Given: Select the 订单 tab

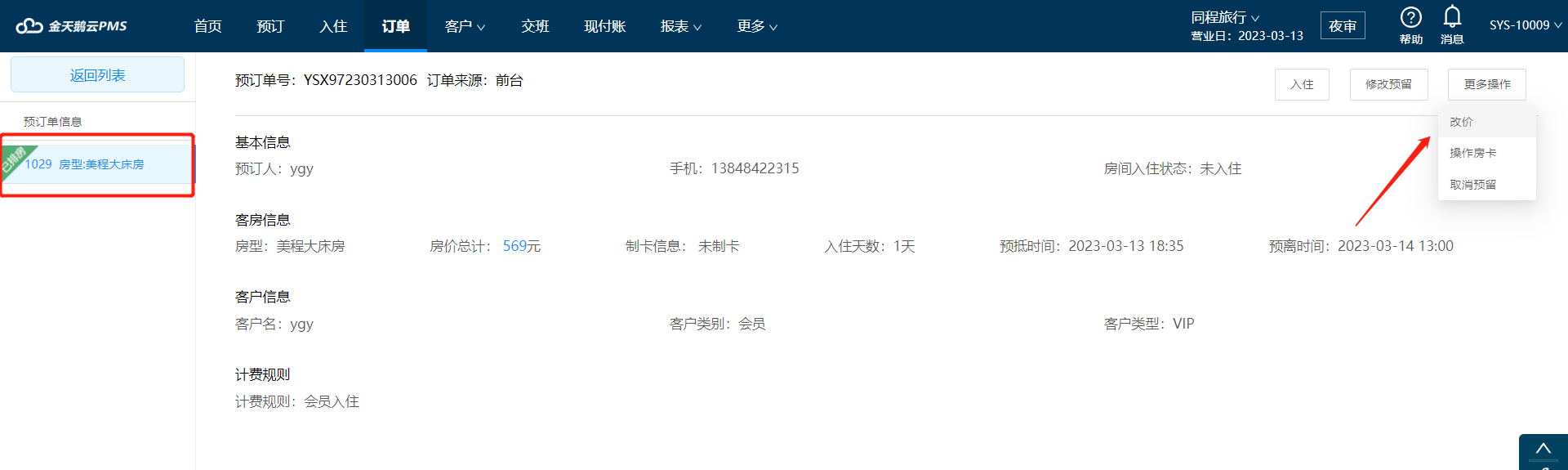Looking at the screenshot, I should tap(395, 26).
